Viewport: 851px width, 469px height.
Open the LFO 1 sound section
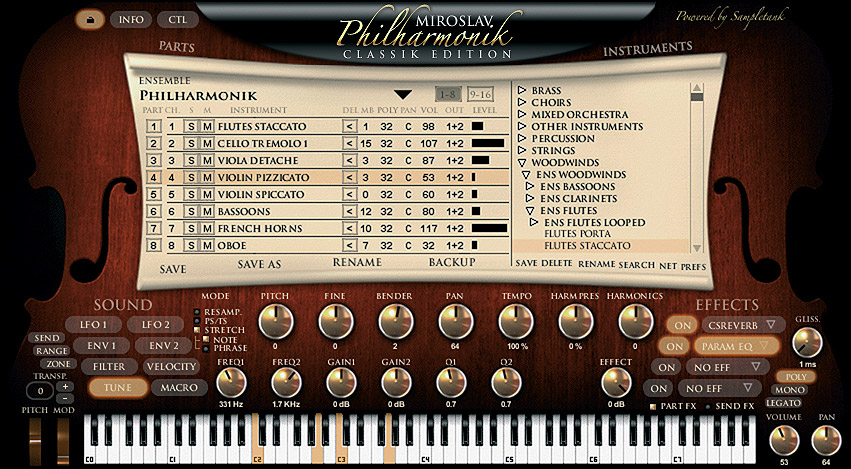coord(93,325)
